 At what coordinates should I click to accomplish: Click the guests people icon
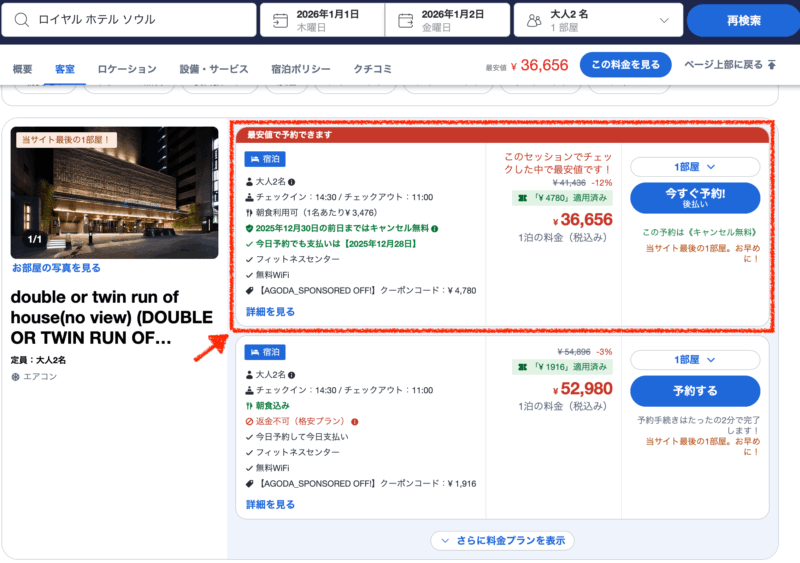pyautogui.click(x=534, y=20)
